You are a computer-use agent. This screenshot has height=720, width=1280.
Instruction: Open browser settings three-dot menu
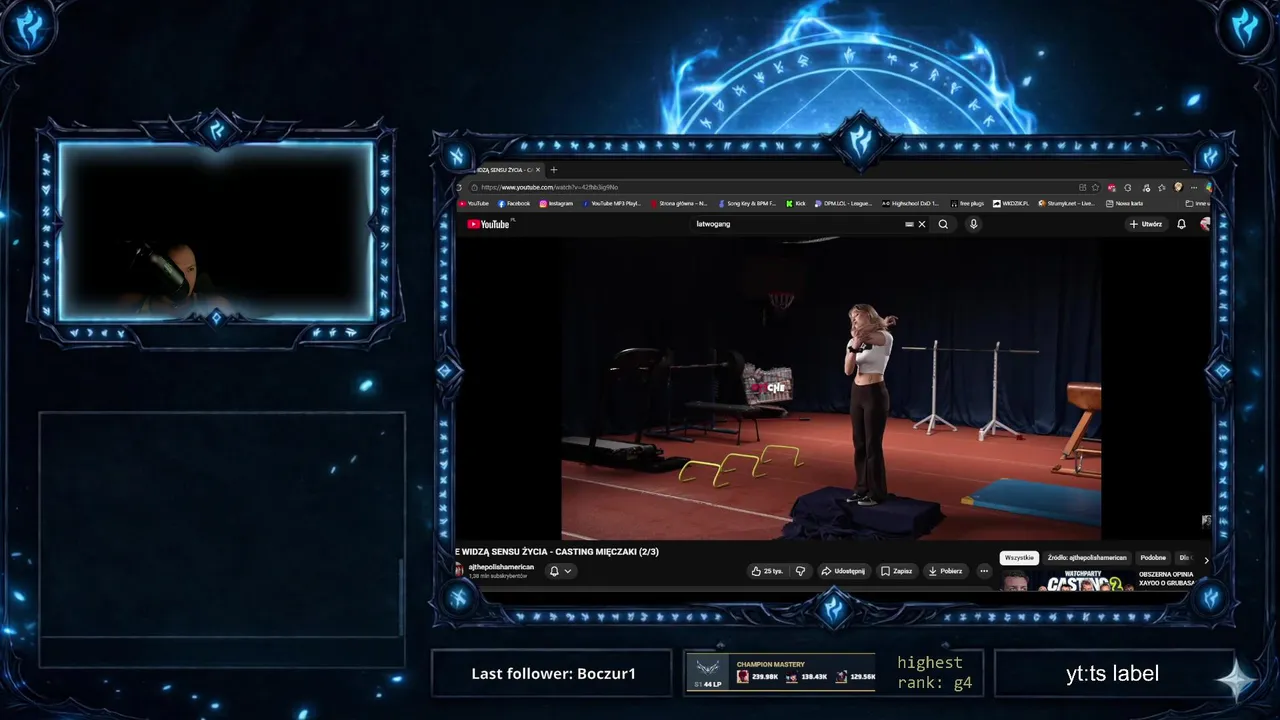pos(1193,187)
